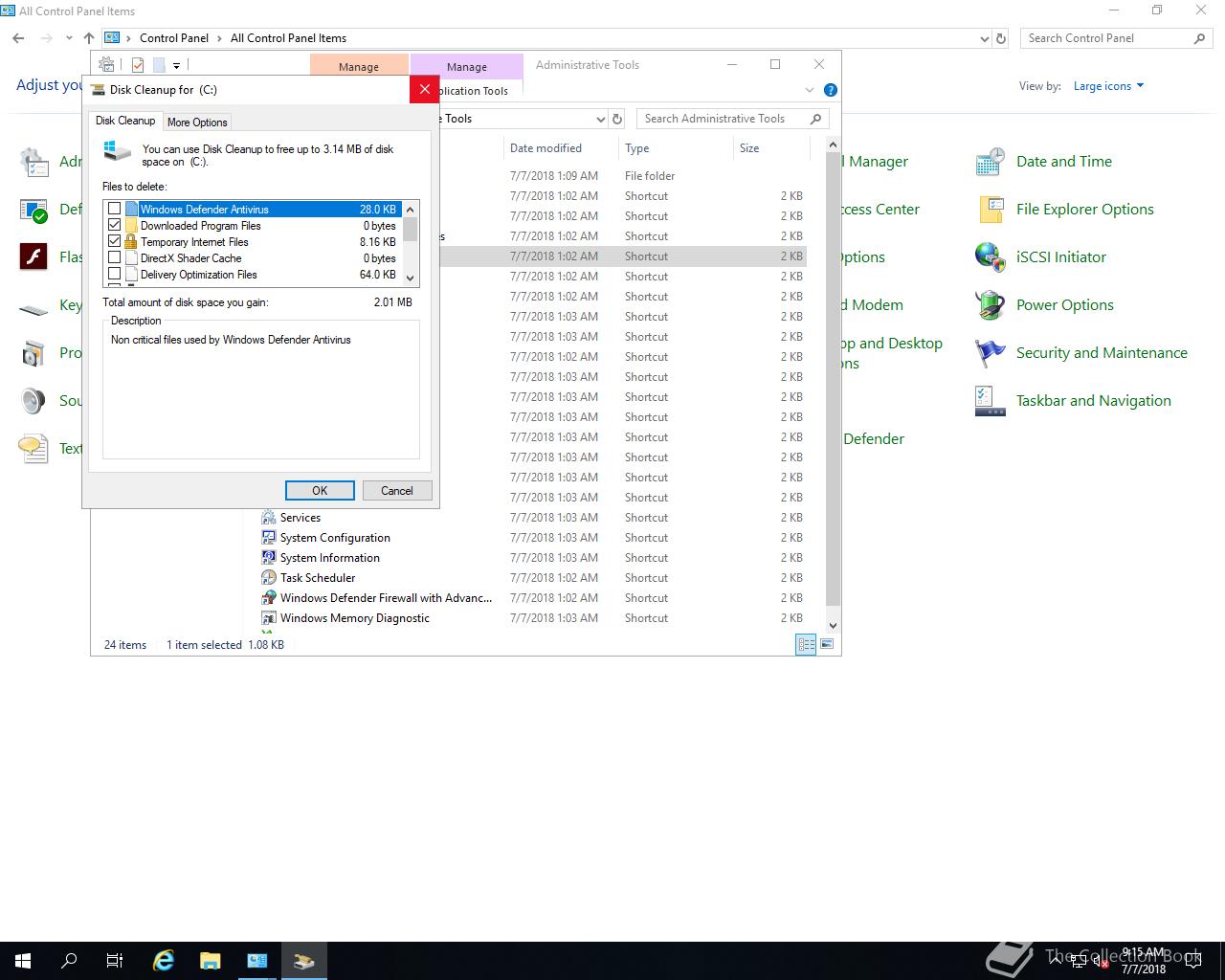Switch to large thumbnails view in Administrative Tools

827,644
